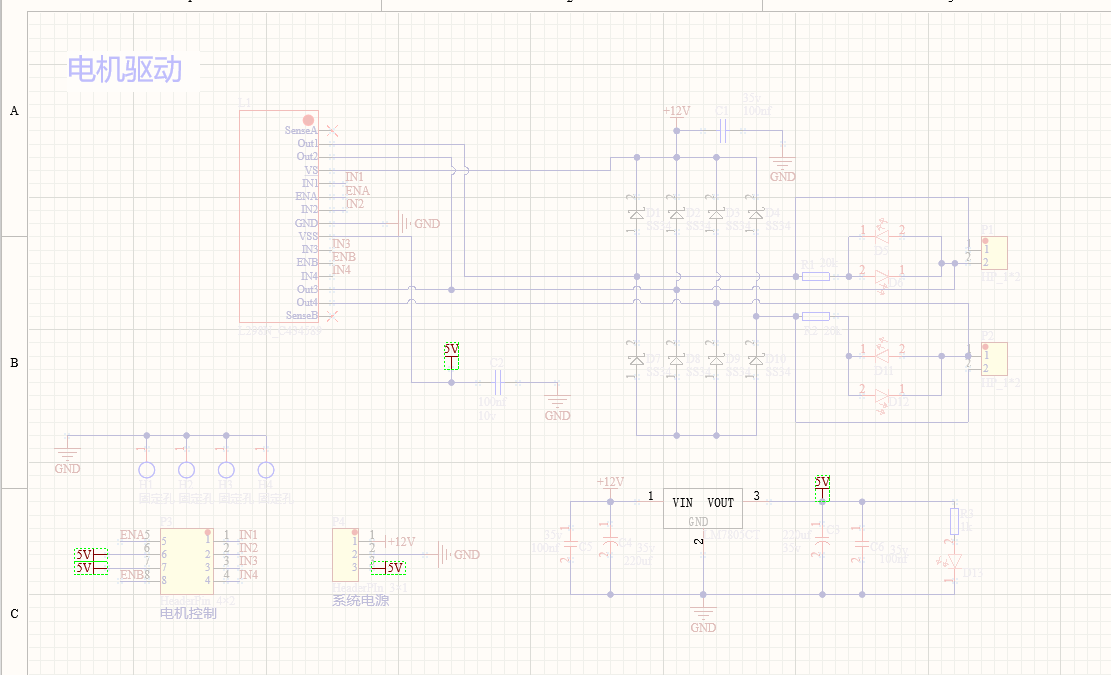Select the P3 4×2 header body
This screenshot has width=1111, height=675.
[187, 561]
